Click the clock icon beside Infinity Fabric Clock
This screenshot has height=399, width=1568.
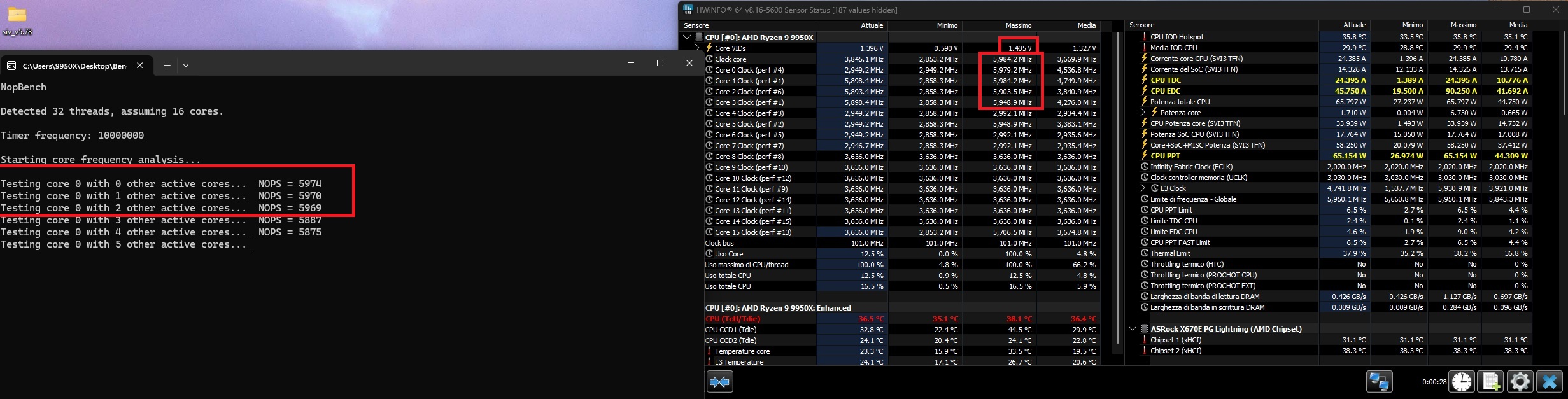1145,167
